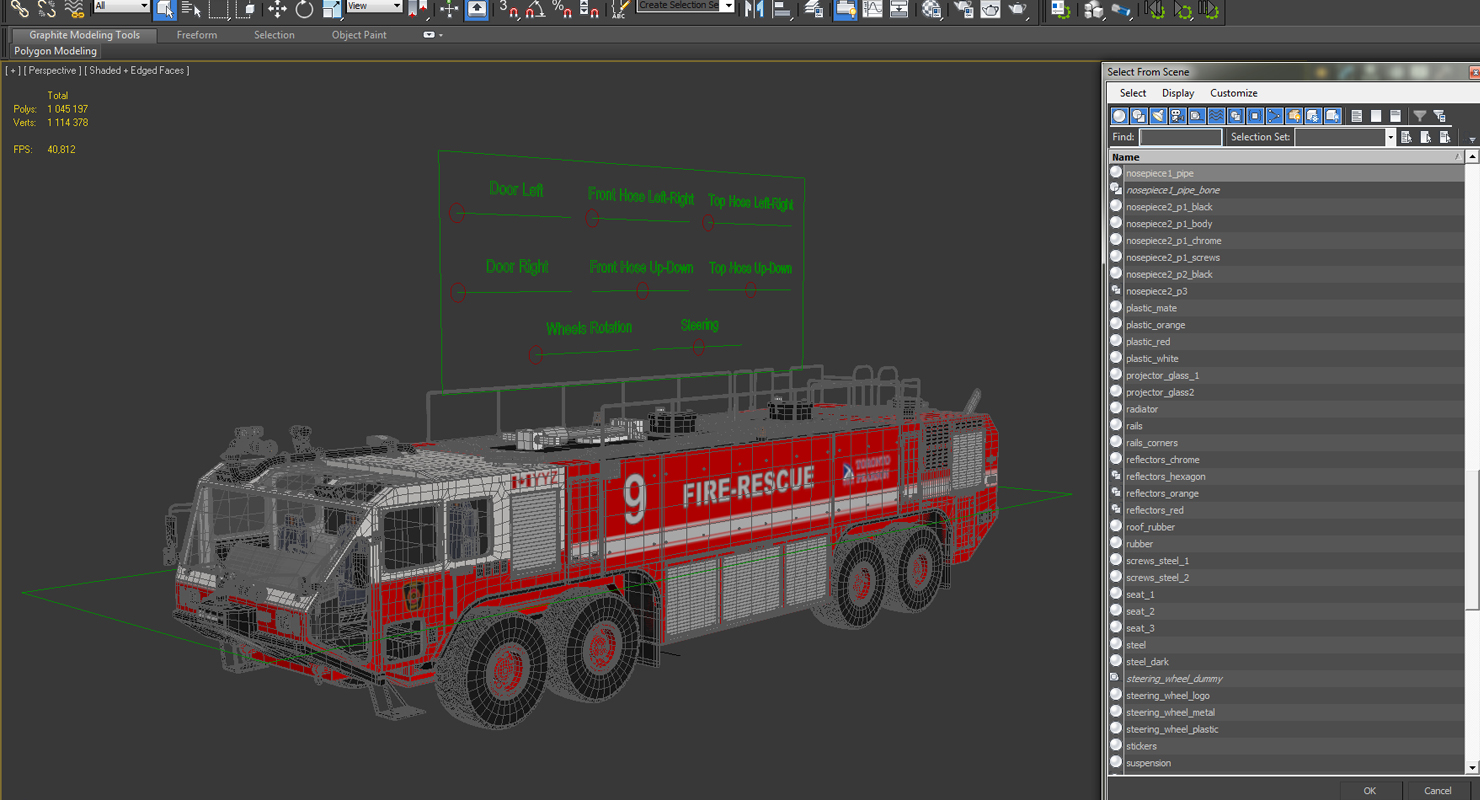This screenshot has width=1480, height=800.
Task: Click Bind to Space Warp tool
Action: 74,9
